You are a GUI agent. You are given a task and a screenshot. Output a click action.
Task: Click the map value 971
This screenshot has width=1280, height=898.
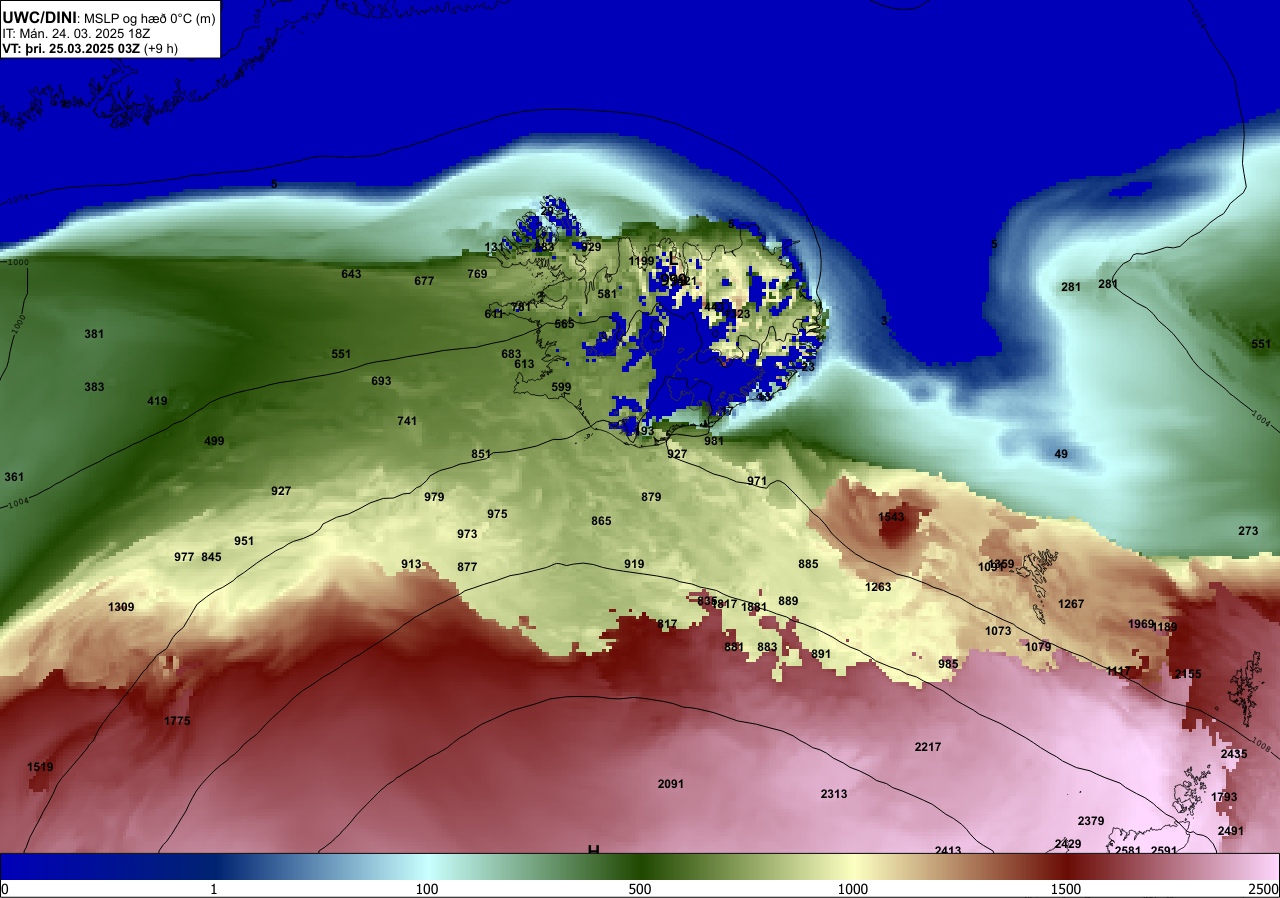757,481
